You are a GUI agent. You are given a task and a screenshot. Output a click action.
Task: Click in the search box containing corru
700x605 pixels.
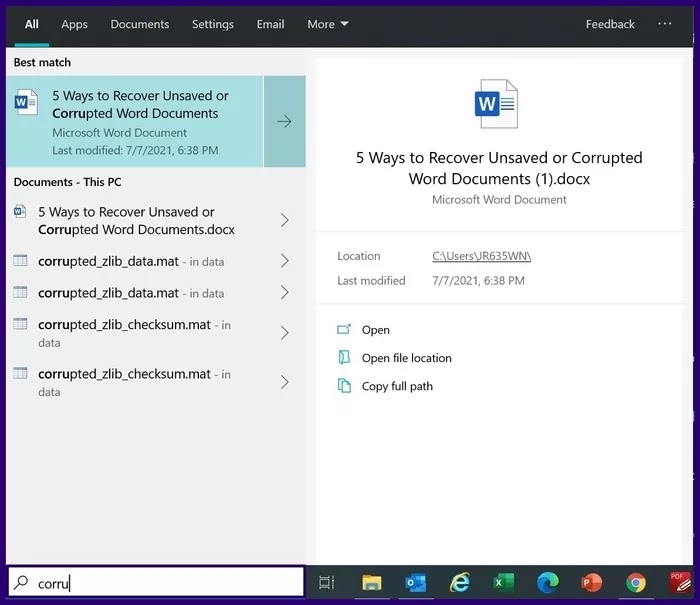coord(156,581)
